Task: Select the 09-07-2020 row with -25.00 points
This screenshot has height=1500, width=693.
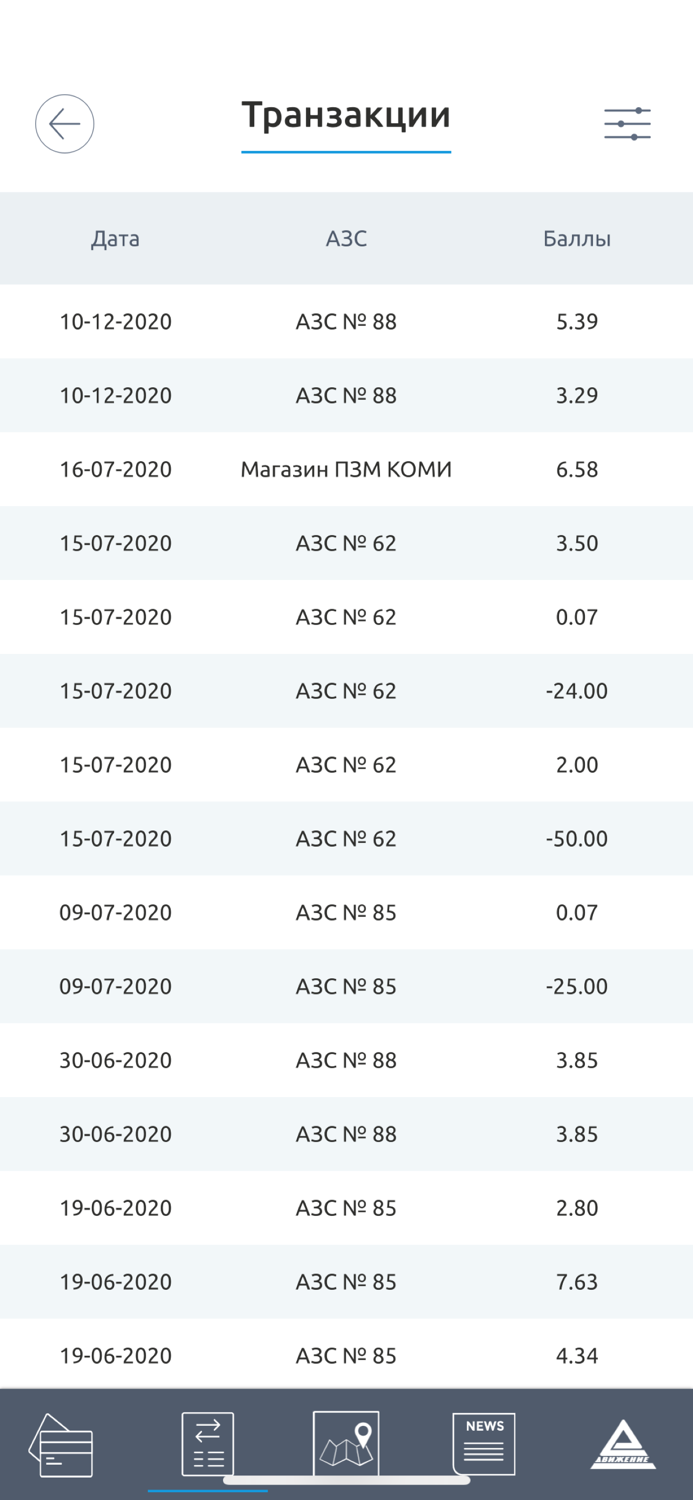Action: (x=346, y=987)
